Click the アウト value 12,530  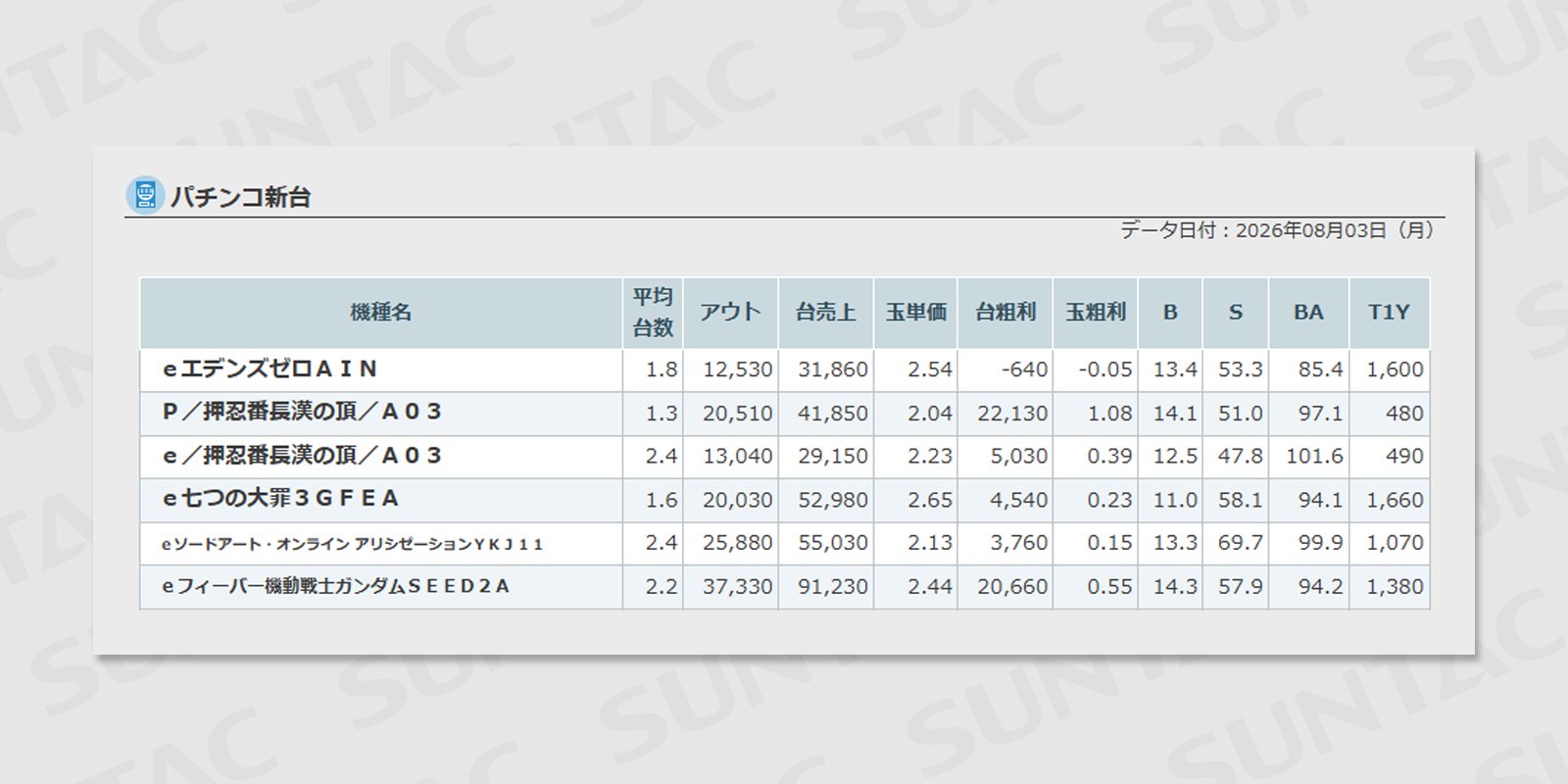click(737, 369)
